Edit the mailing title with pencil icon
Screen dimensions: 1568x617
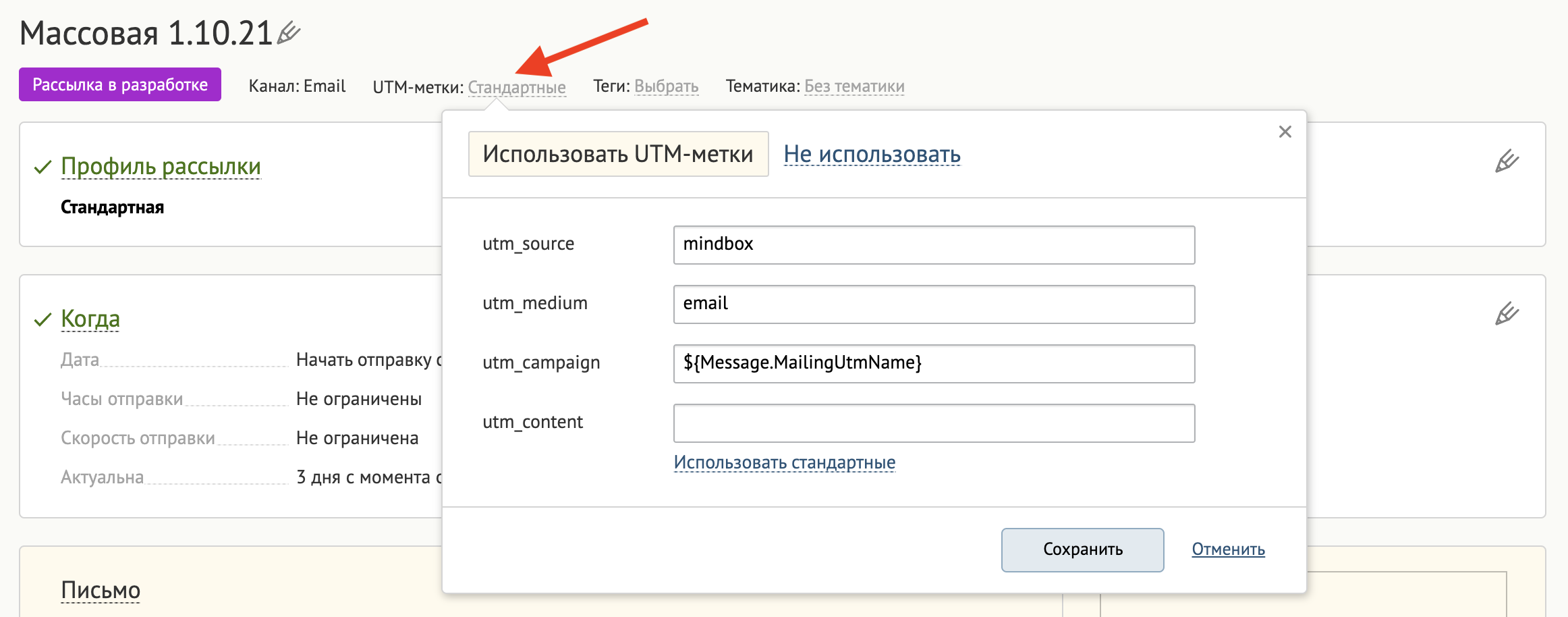pyautogui.click(x=289, y=32)
